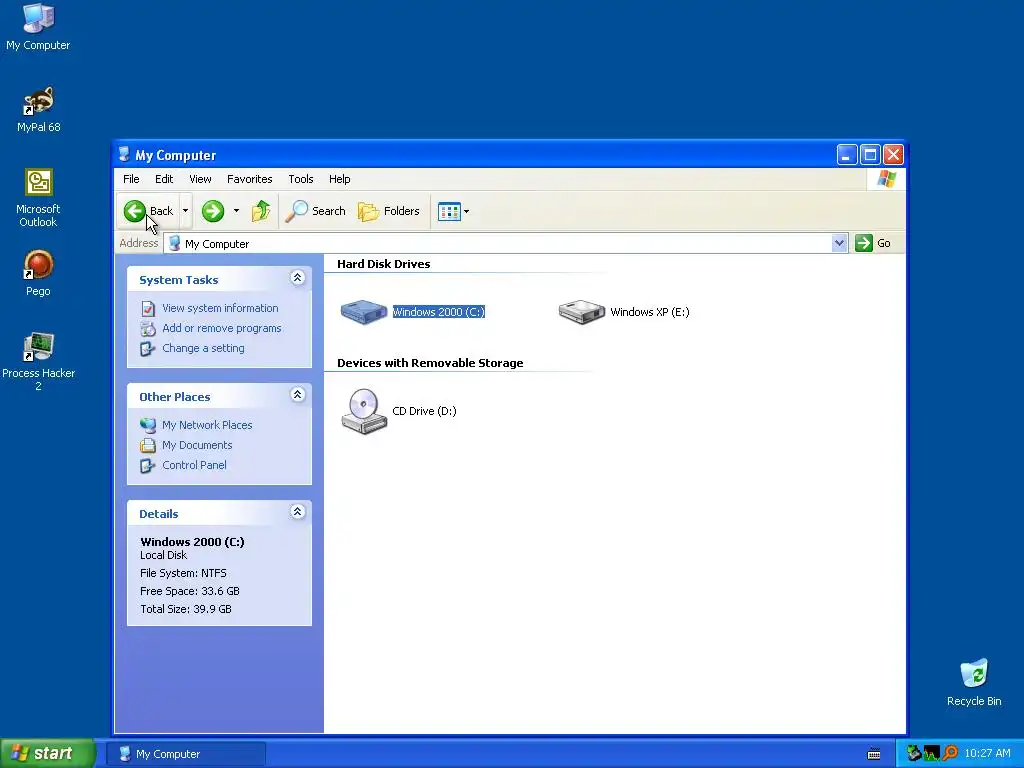Open the Search pane
The image size is (1024, 768).
[315, 211]
